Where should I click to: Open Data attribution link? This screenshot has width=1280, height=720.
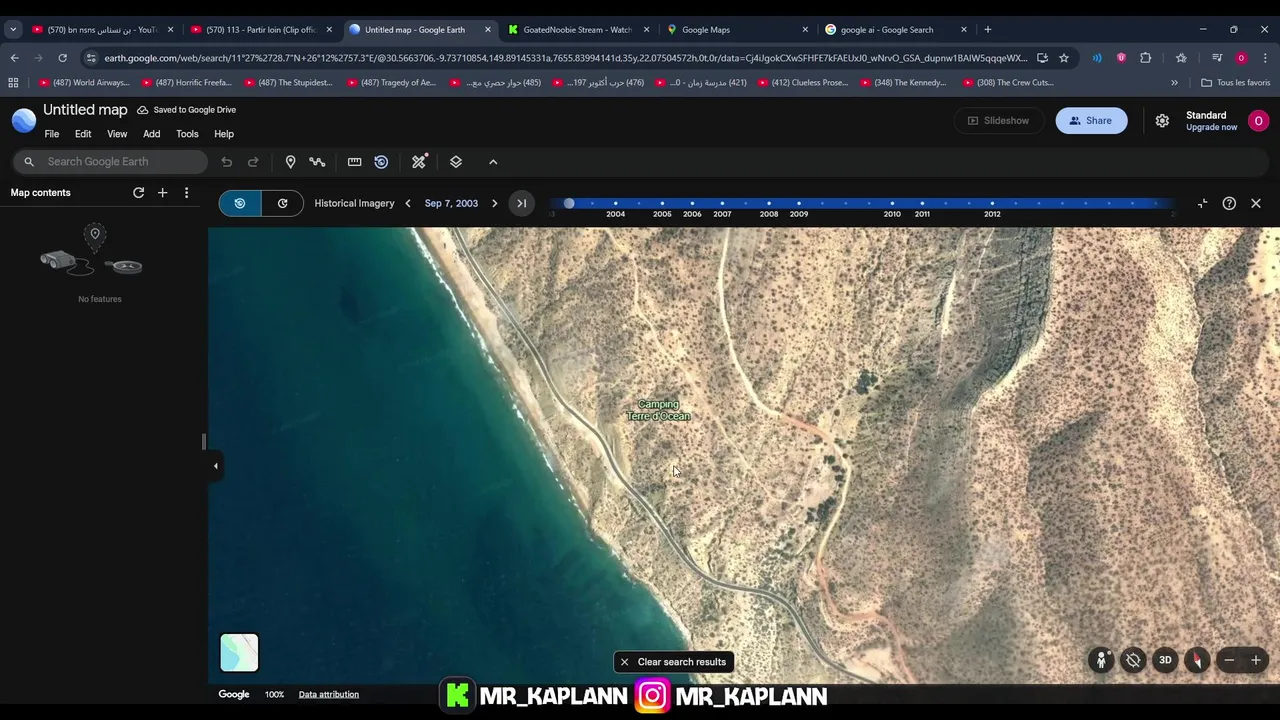pyautogui.click(x=328, y=695)
